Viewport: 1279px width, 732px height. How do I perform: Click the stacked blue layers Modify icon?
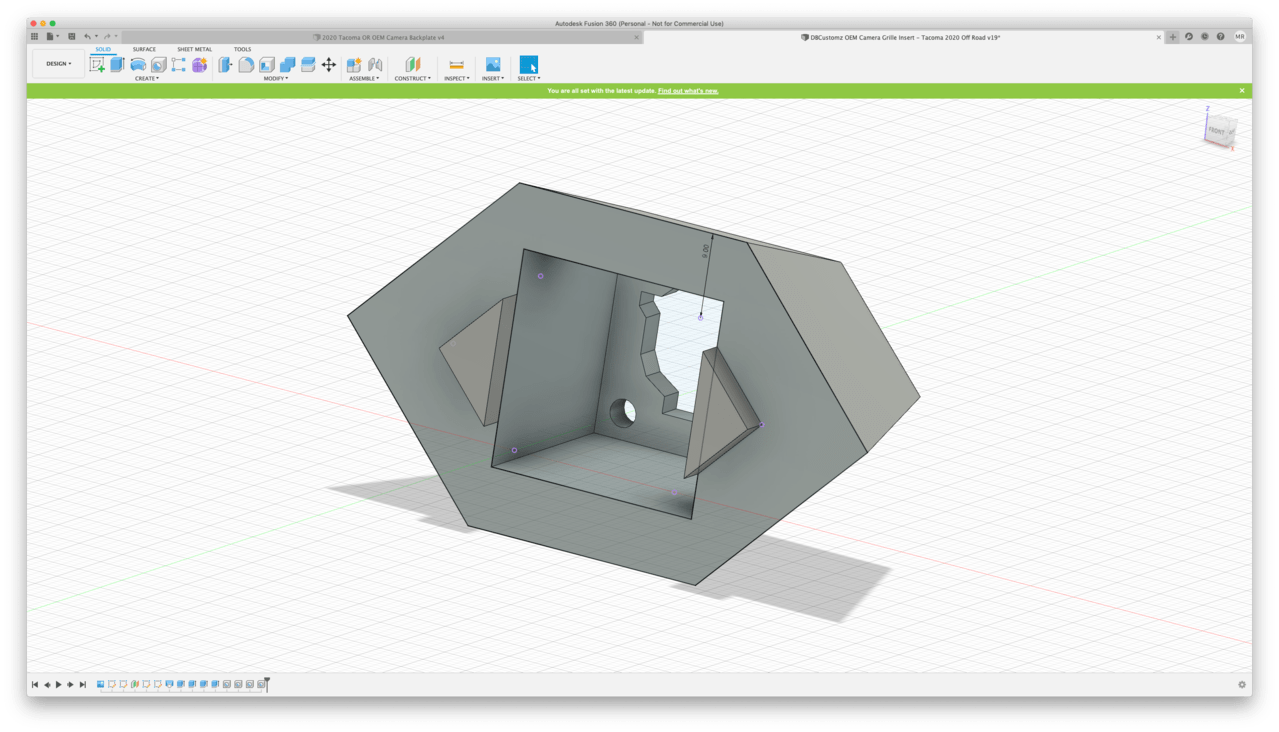(x=308, y=64)
